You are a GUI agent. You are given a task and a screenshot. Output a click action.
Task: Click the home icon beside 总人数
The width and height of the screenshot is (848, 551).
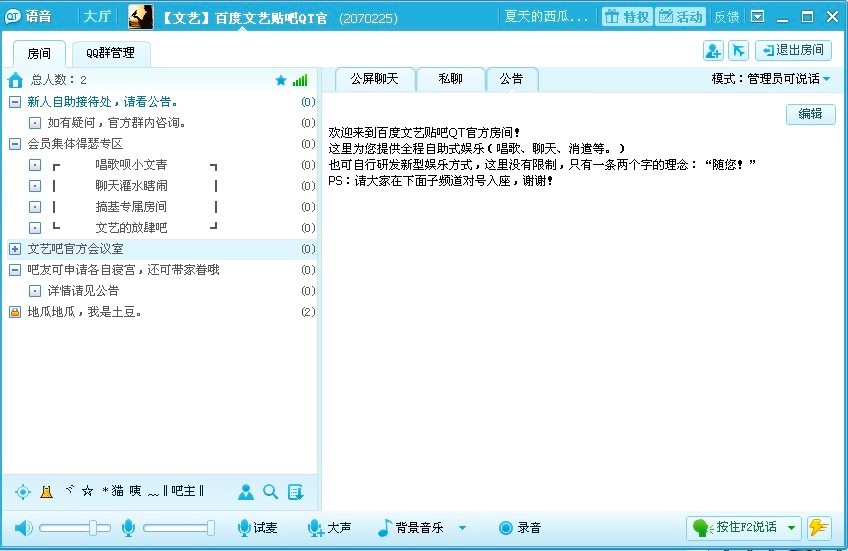tap(15, 80)
